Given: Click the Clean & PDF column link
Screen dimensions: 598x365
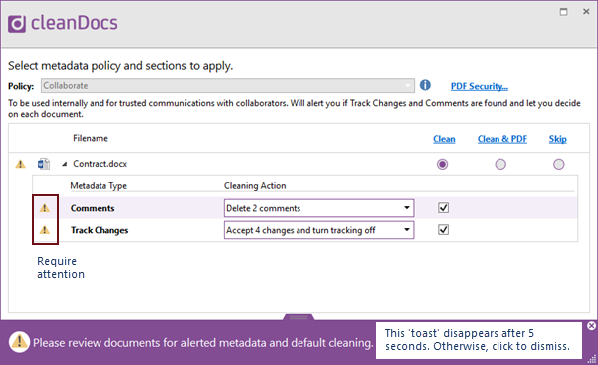Looking at the screenshot, I should 502,139.
